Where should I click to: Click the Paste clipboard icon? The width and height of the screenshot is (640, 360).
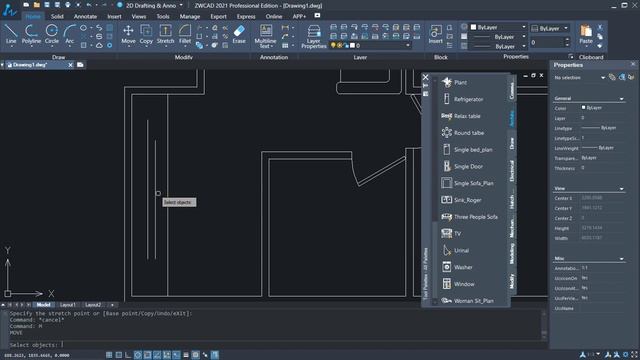[586, 34]
